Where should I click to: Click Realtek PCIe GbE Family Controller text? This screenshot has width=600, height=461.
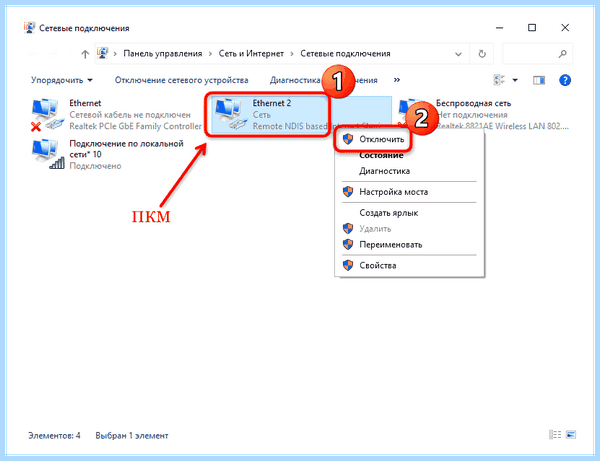point(135,126)
